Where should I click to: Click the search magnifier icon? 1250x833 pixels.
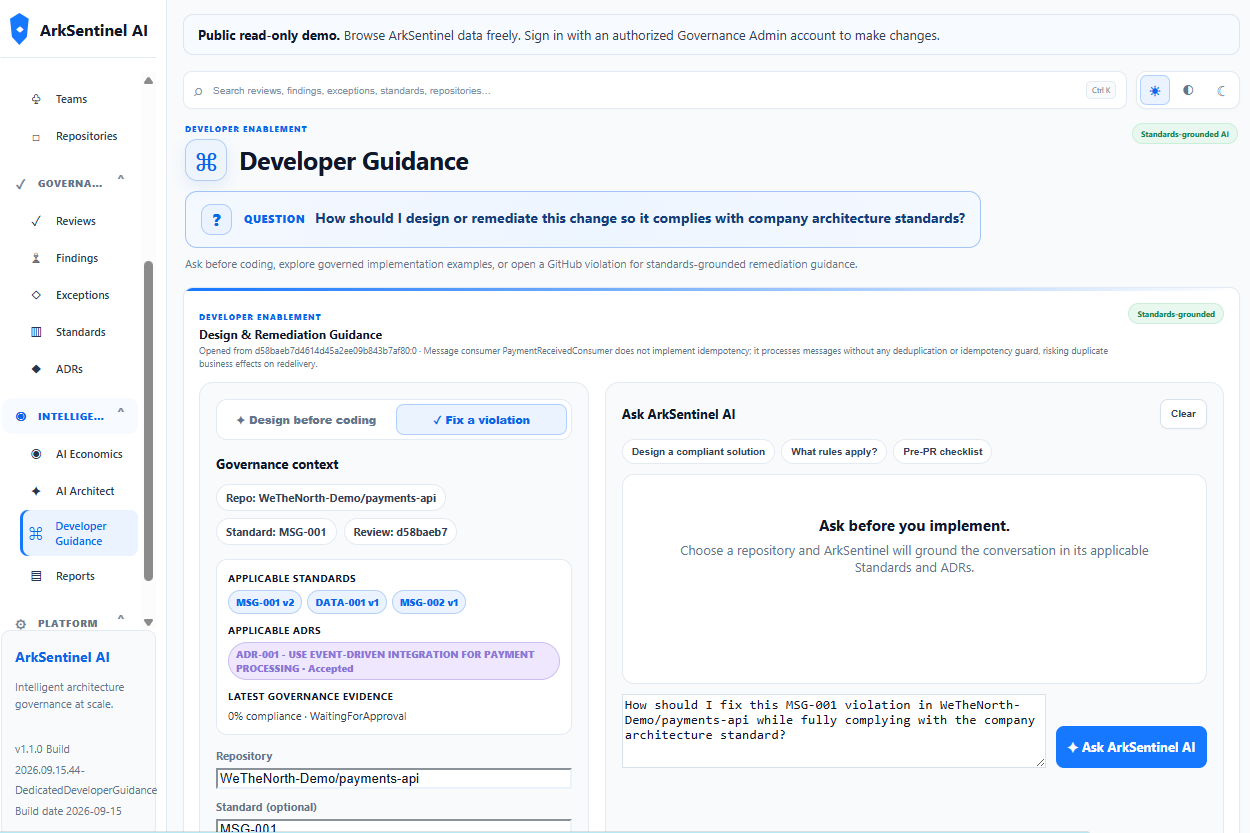198,91
